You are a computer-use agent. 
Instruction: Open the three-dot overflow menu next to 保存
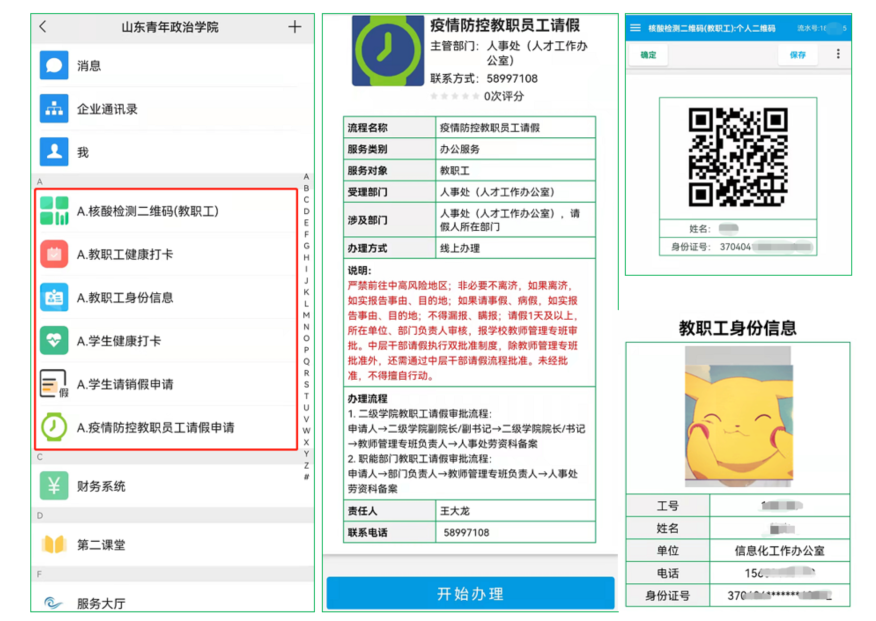click(x=838, y=55)
